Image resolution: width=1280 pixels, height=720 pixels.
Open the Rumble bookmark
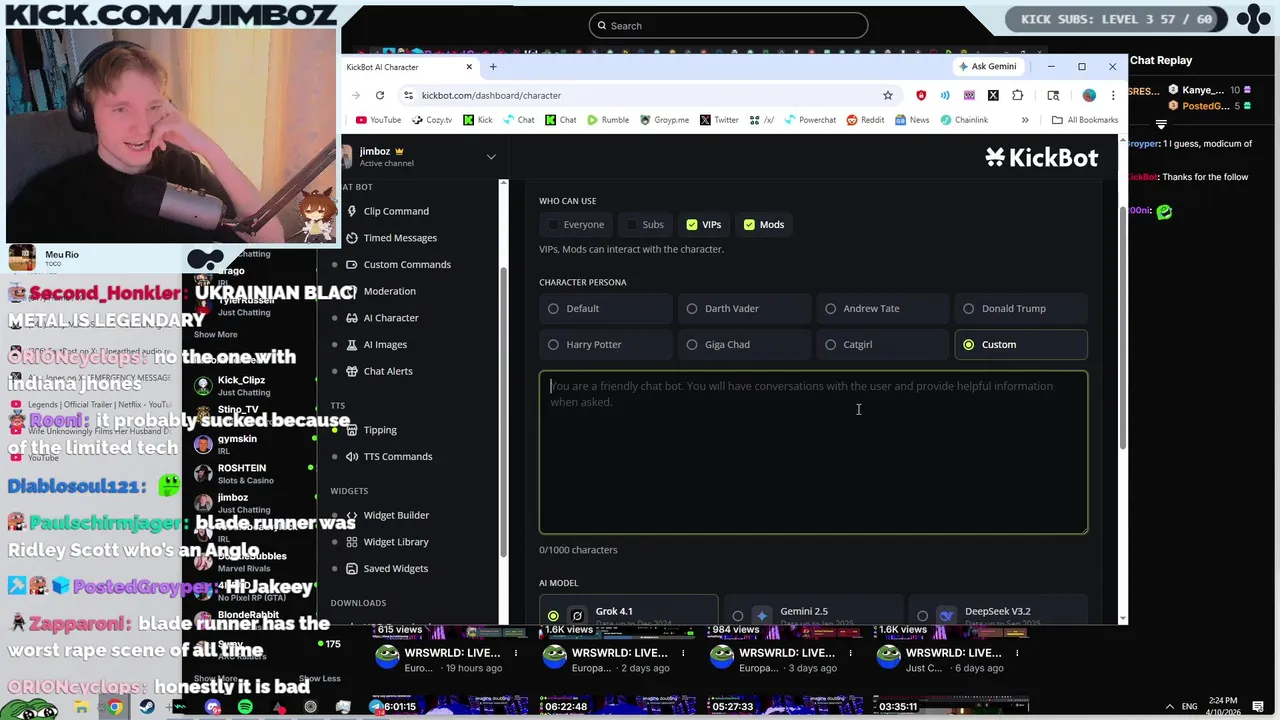(608, 120)
